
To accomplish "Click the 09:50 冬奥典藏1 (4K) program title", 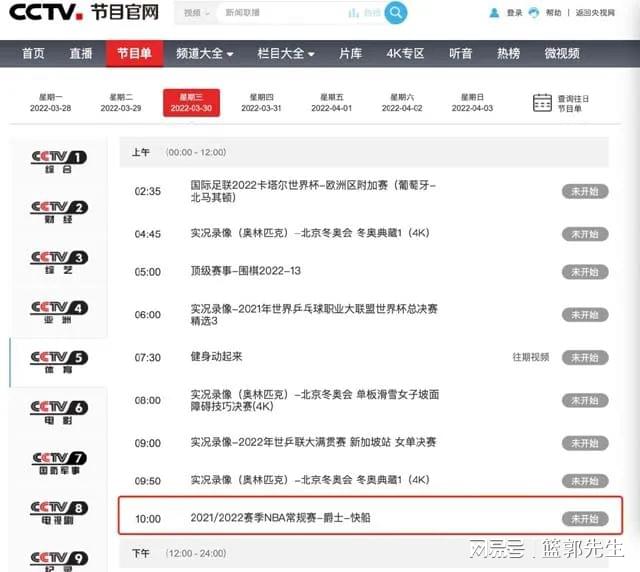I will click(310, 480).
